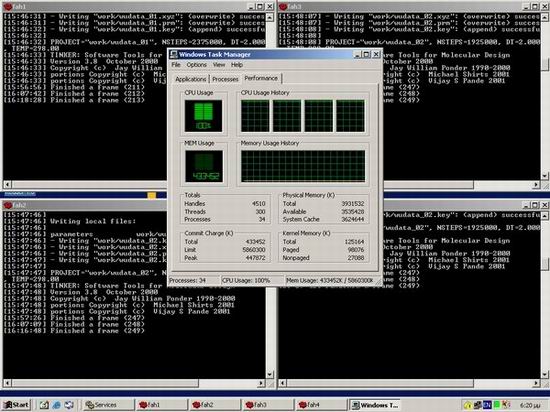550x412 pixels.
Task: Click the Commit Charge Limit value
Action: click(x=254, y=250)
